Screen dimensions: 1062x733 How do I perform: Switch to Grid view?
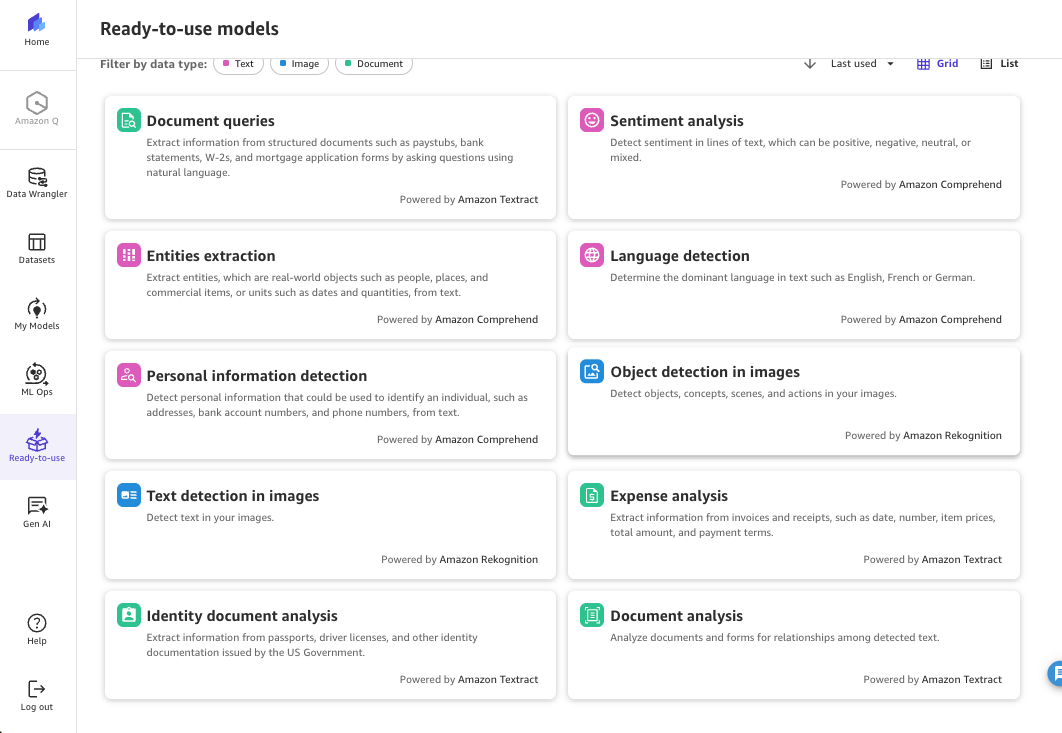pos(937,64)
